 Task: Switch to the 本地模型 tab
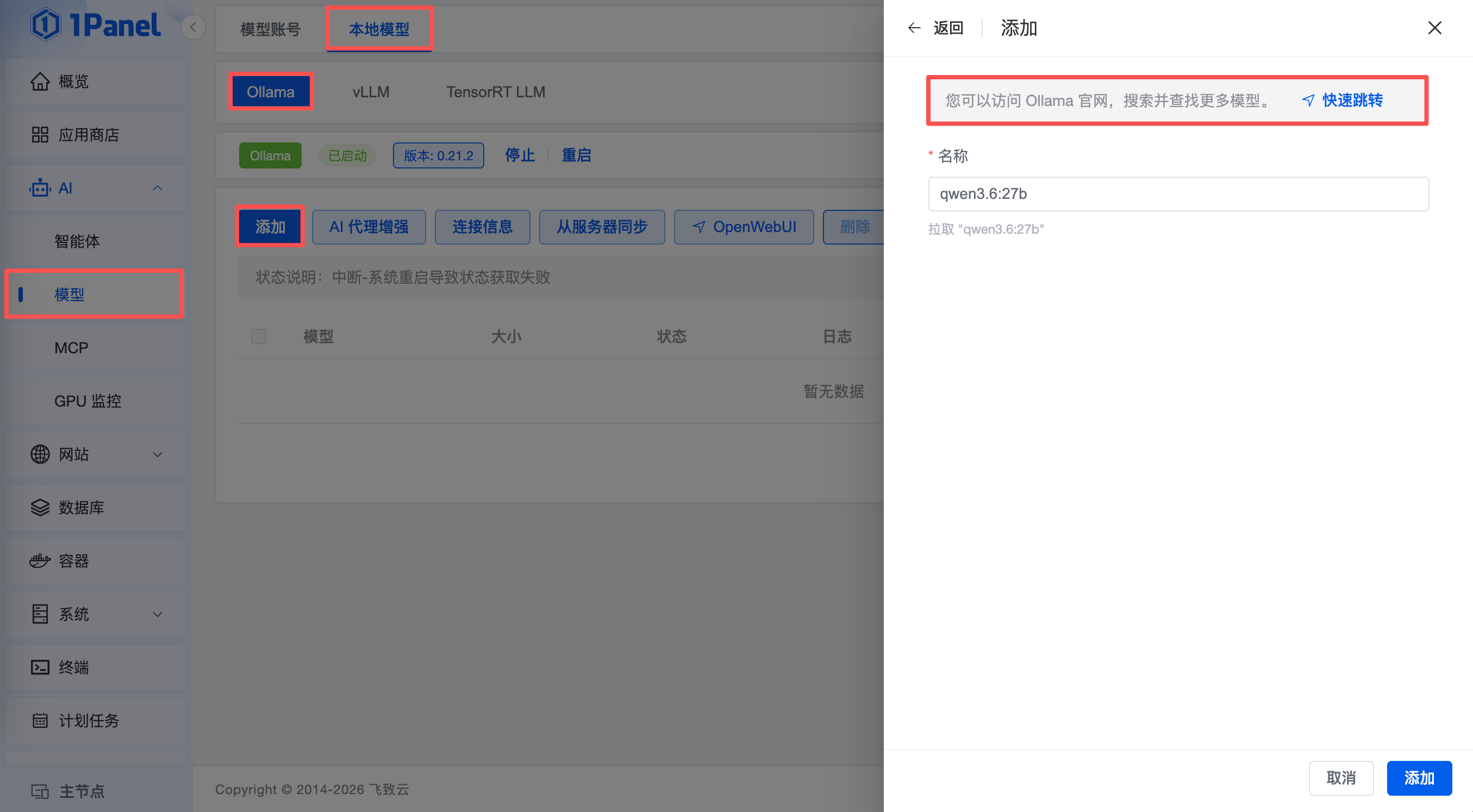pos(379,29)
